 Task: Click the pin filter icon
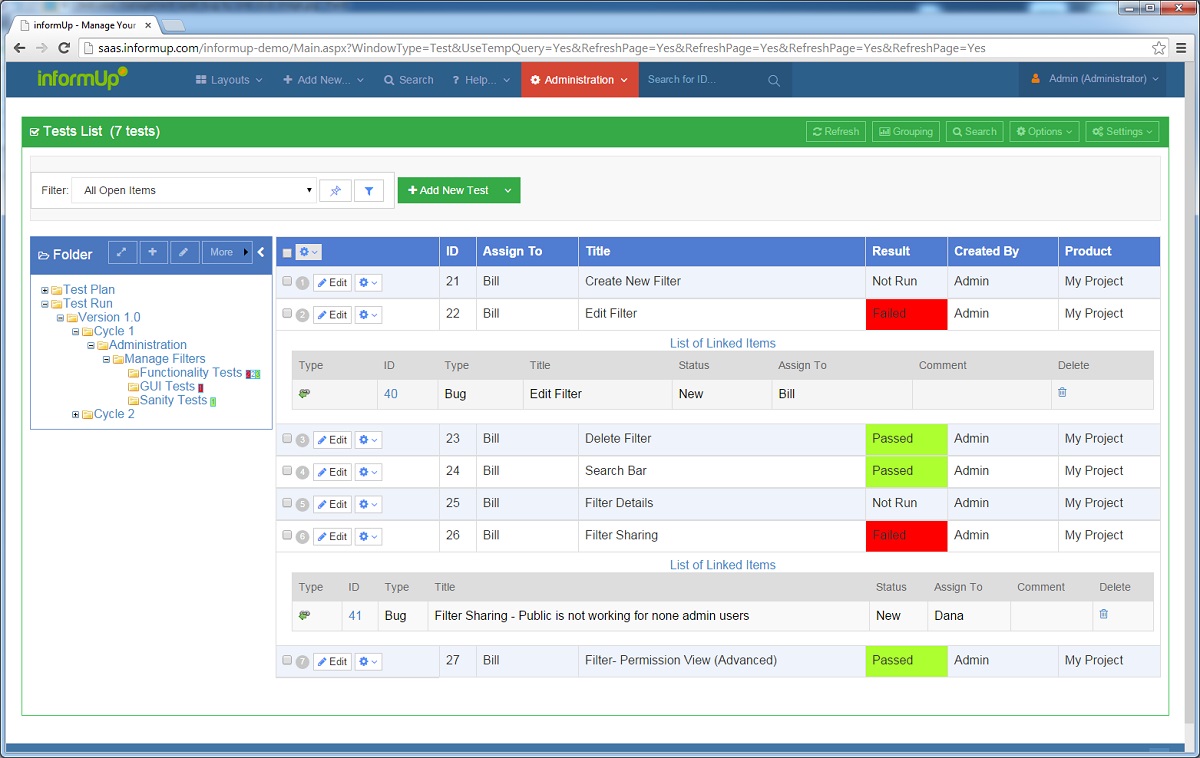(335, 190)
